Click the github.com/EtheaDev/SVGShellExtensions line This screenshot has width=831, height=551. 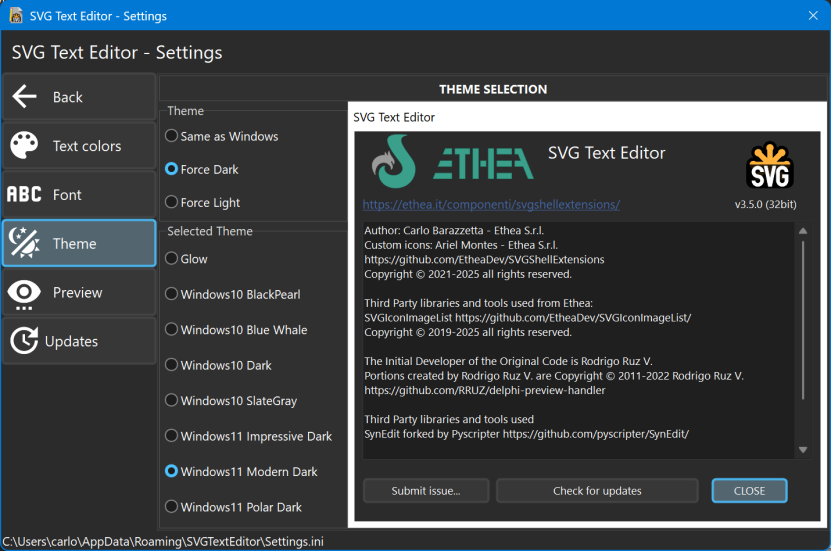click(484, 260)
